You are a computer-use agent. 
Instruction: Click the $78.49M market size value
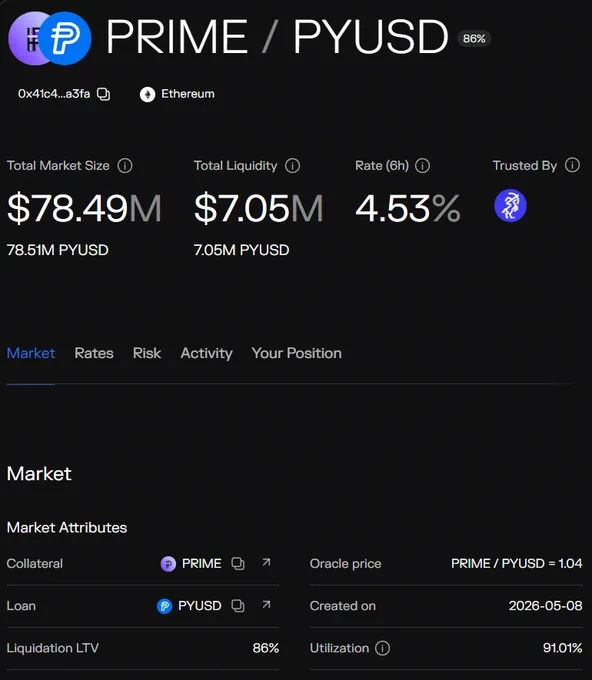(84, 209)
